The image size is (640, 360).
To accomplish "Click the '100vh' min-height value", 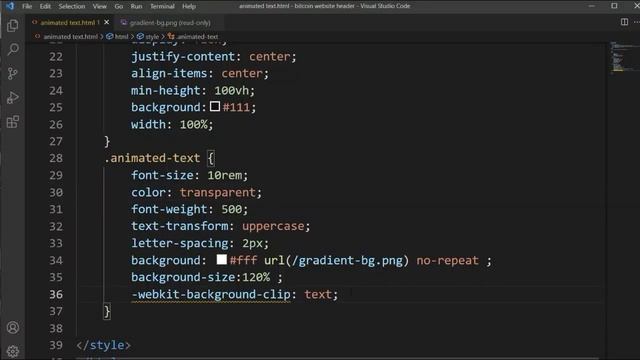I will [x=231, y=90].
